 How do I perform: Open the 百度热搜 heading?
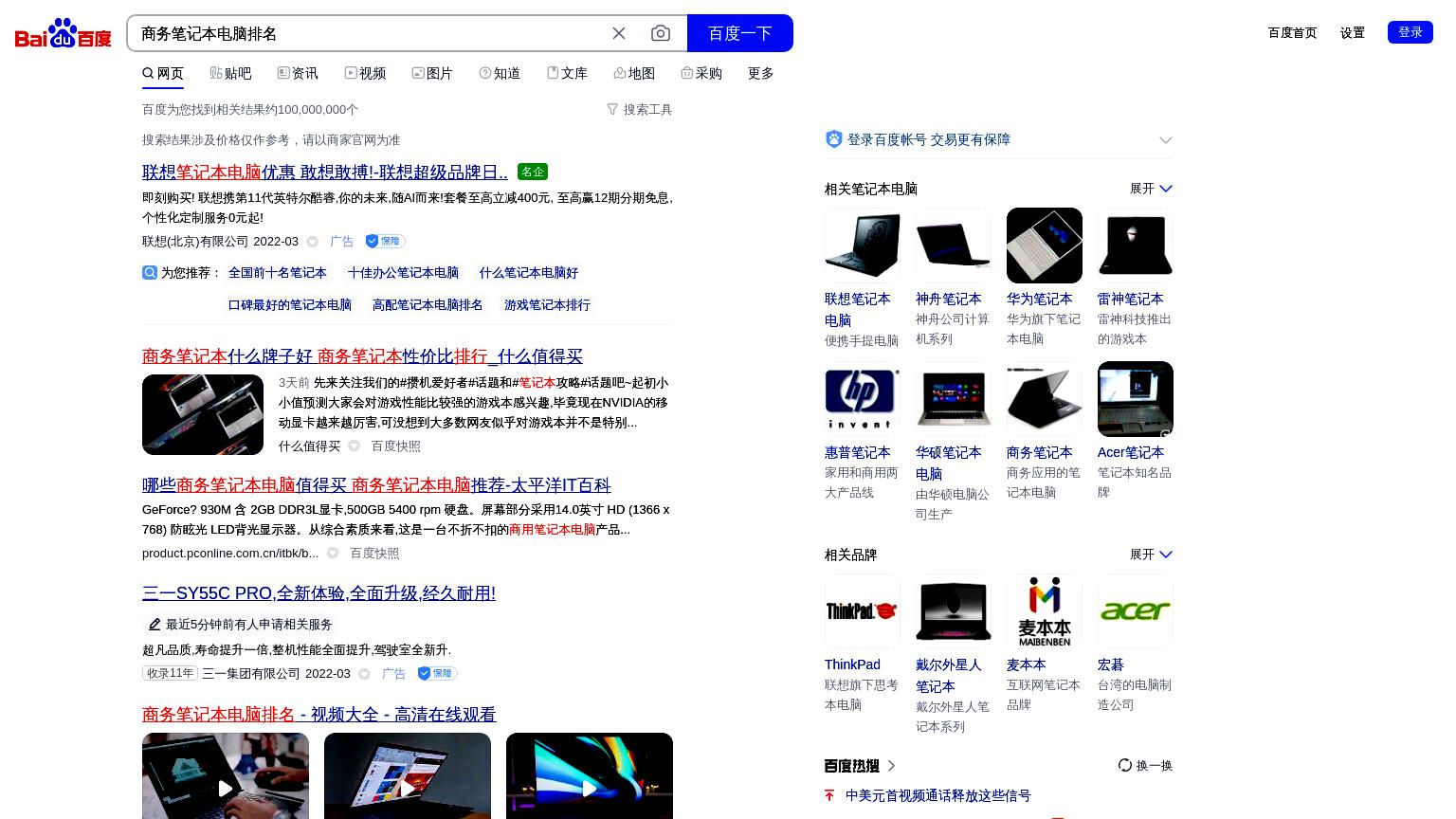(860, 765)
